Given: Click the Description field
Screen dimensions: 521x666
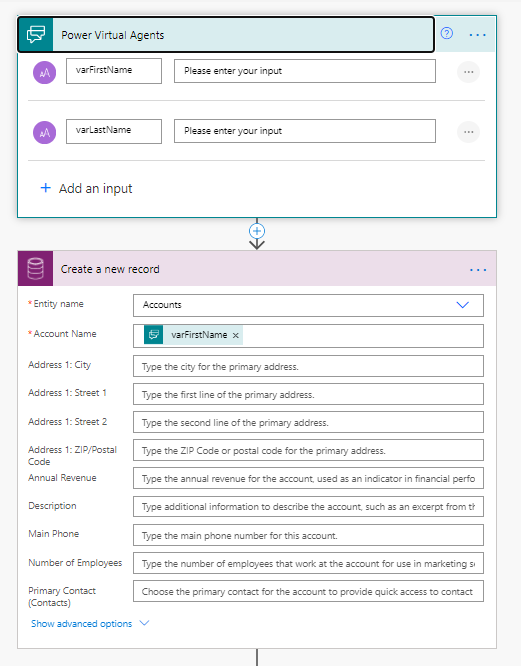Looking at the screenshot, I should coord(308,506).
